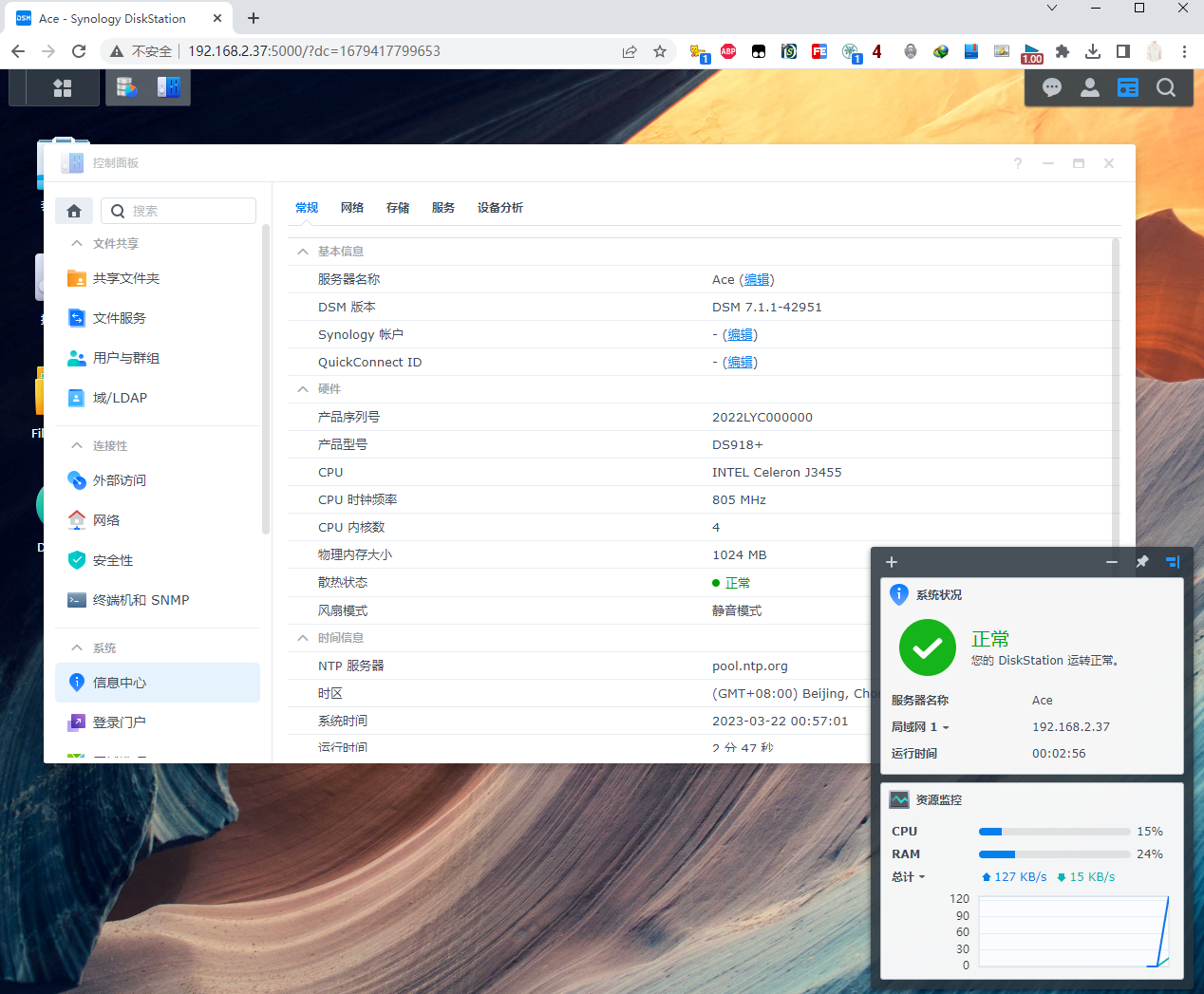Toggle DSM widgets panel icon
Image resolution: width=1204 pixels, height=994 pixels.
click(x=1128, y=88)
